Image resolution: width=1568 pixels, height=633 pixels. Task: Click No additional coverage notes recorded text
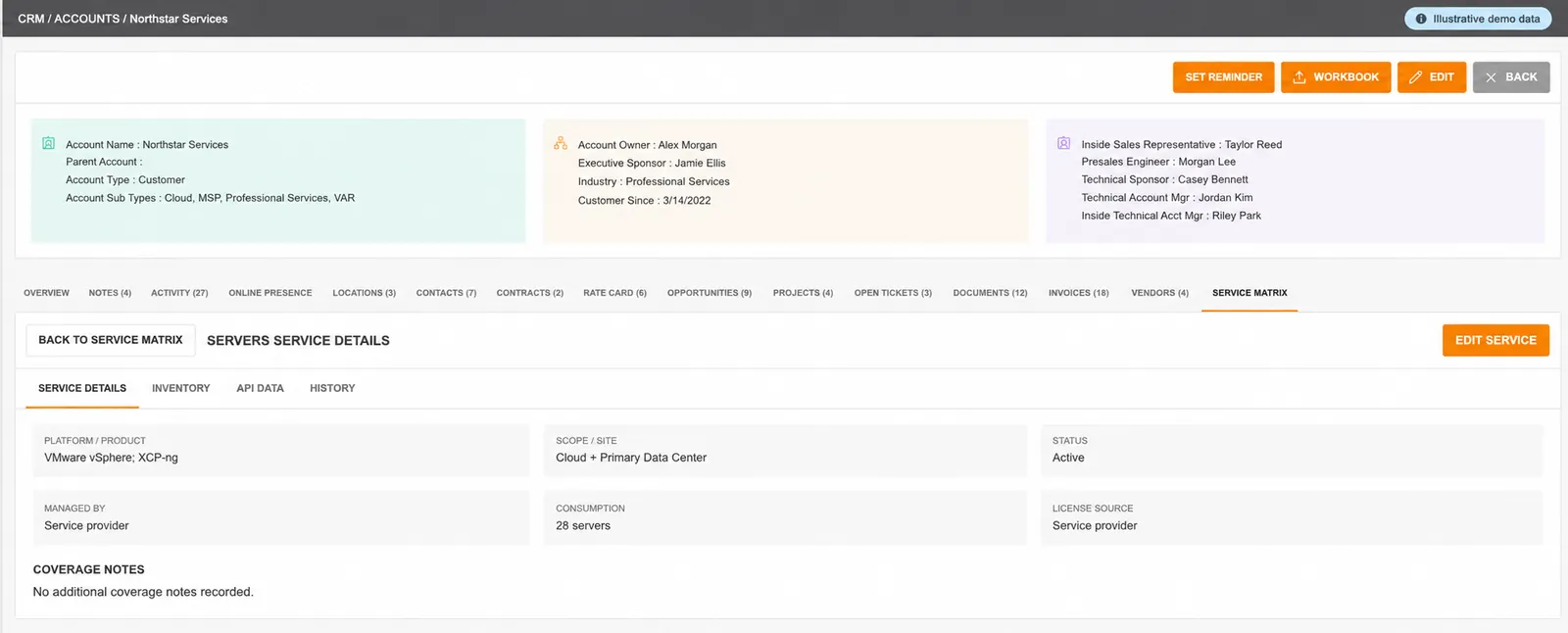143,592
